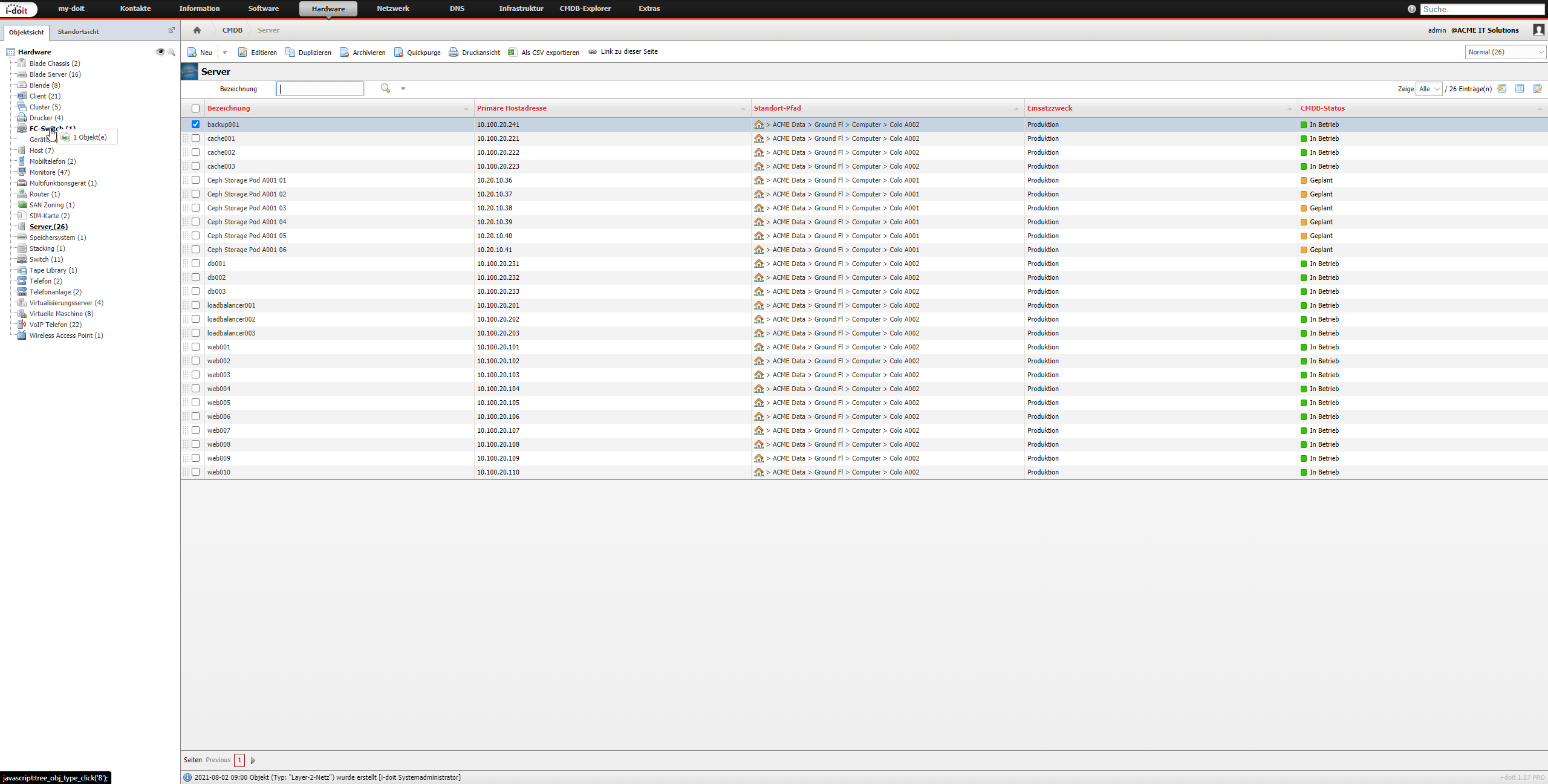Uncheck the backup001 row checkbox

coord(195,125)
